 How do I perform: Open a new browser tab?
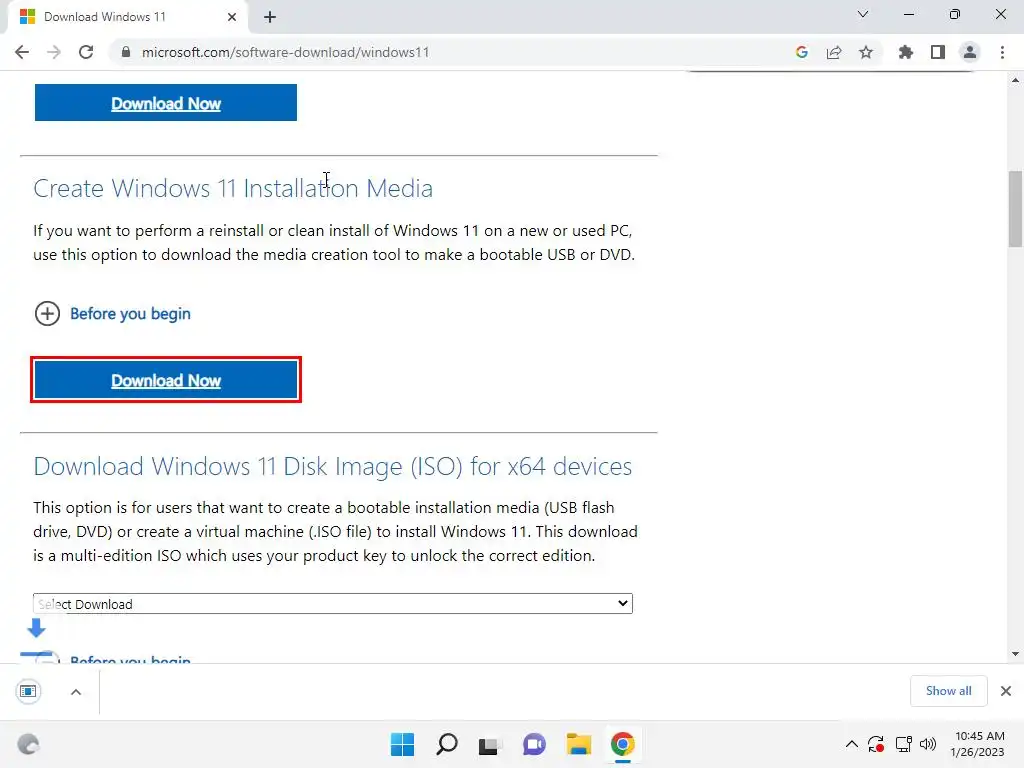[x=270, y=17]
